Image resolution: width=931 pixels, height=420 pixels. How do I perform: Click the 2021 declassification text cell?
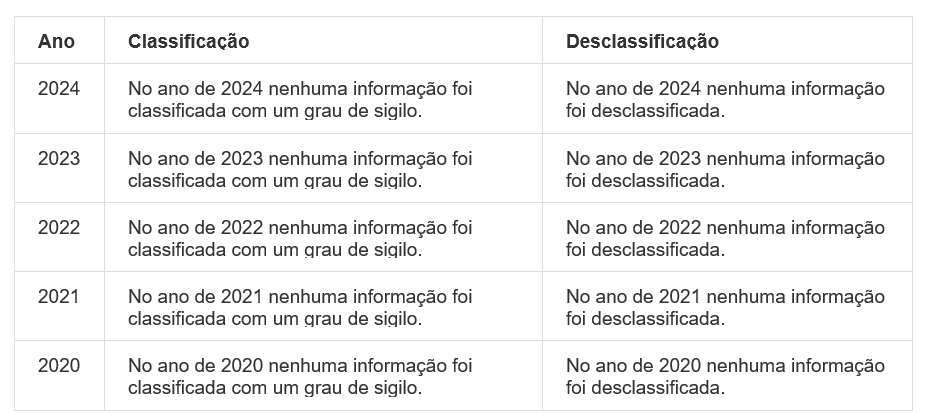click(725, 307)
